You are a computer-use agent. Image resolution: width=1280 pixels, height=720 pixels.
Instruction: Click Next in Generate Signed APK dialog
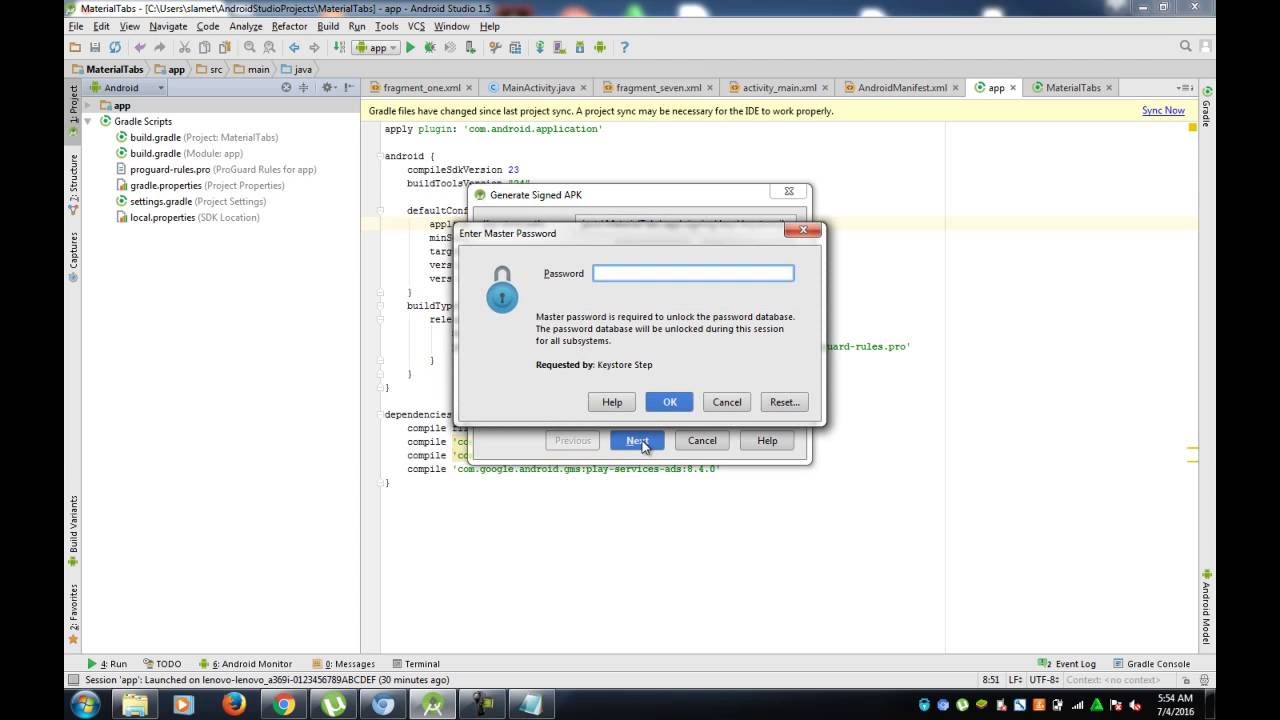tap(637, 440)
